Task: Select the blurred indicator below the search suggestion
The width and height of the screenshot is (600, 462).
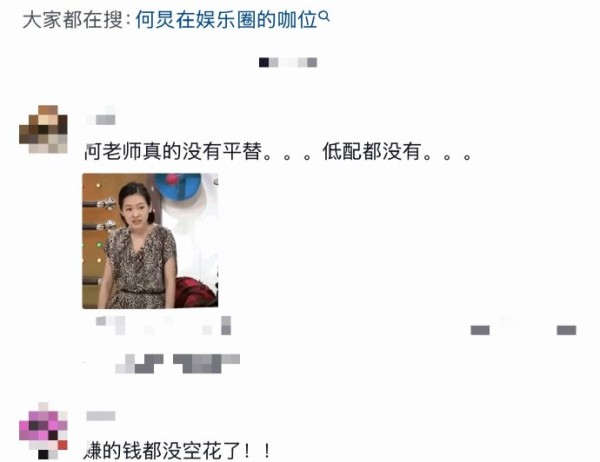Action: [x=288, y=62]
